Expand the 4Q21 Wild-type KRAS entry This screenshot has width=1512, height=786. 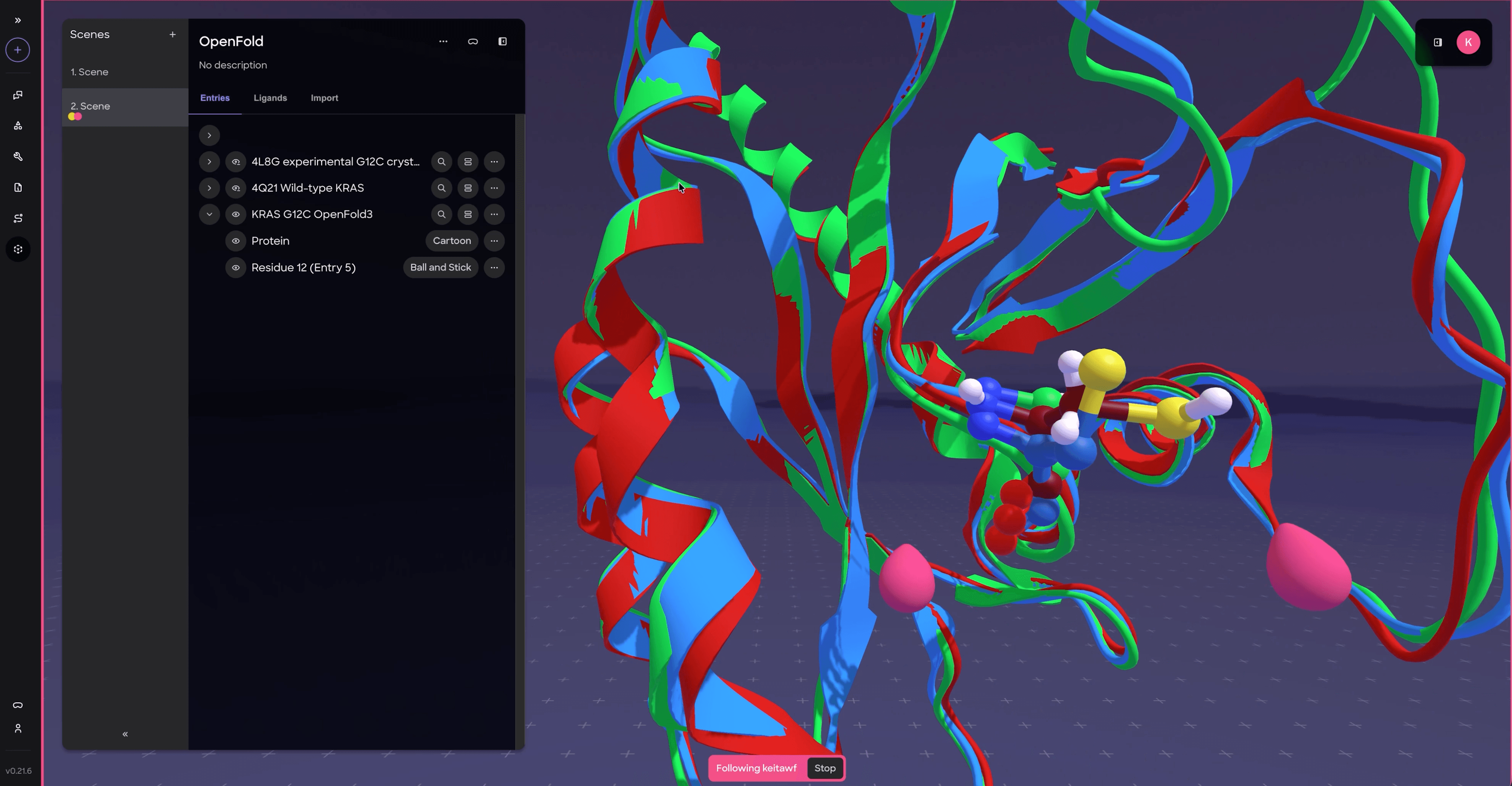209,188
